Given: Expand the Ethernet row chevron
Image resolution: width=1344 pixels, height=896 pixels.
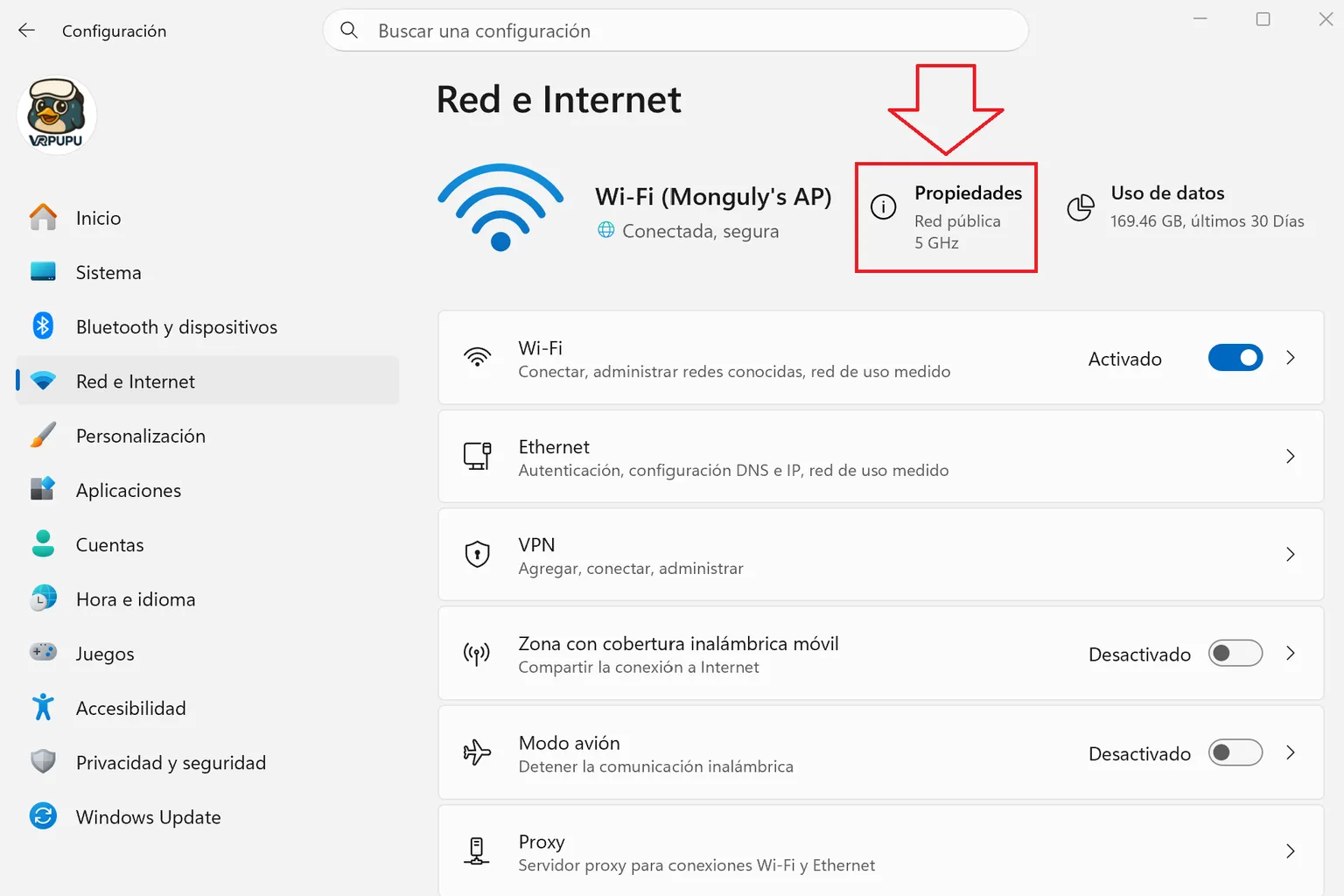Looking at the screenshot, I should pos(1291,456).
